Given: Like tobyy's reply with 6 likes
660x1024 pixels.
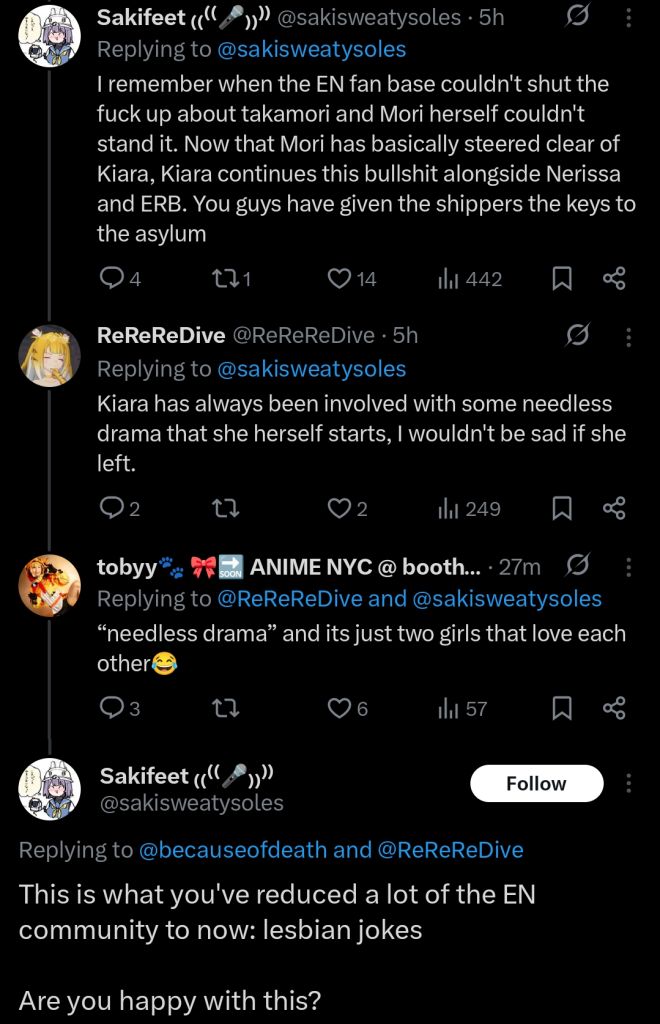Looking at the screenshot, I should (x=347, y=709).
